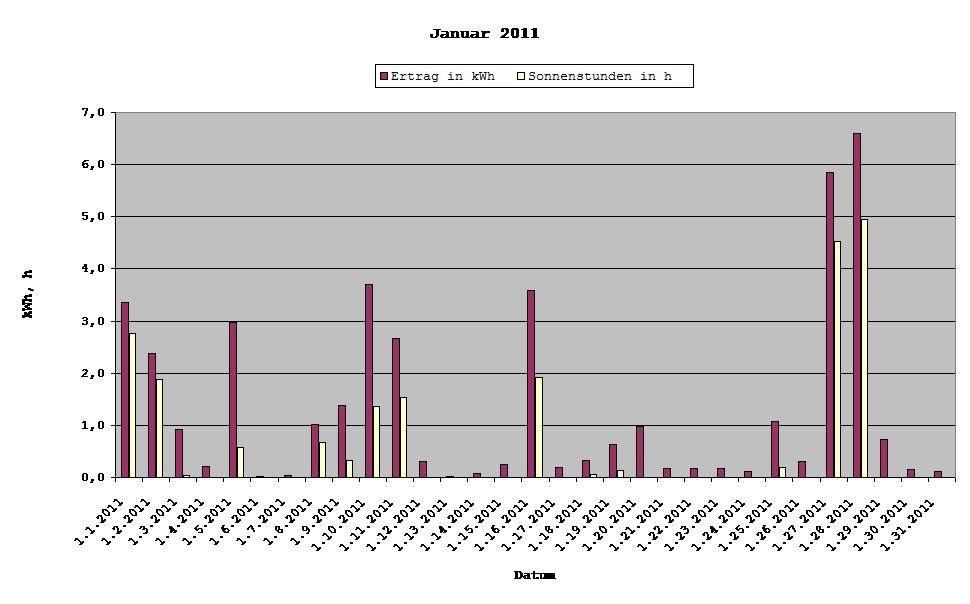Click the y-axis value label "7,0"

(95, 111)
